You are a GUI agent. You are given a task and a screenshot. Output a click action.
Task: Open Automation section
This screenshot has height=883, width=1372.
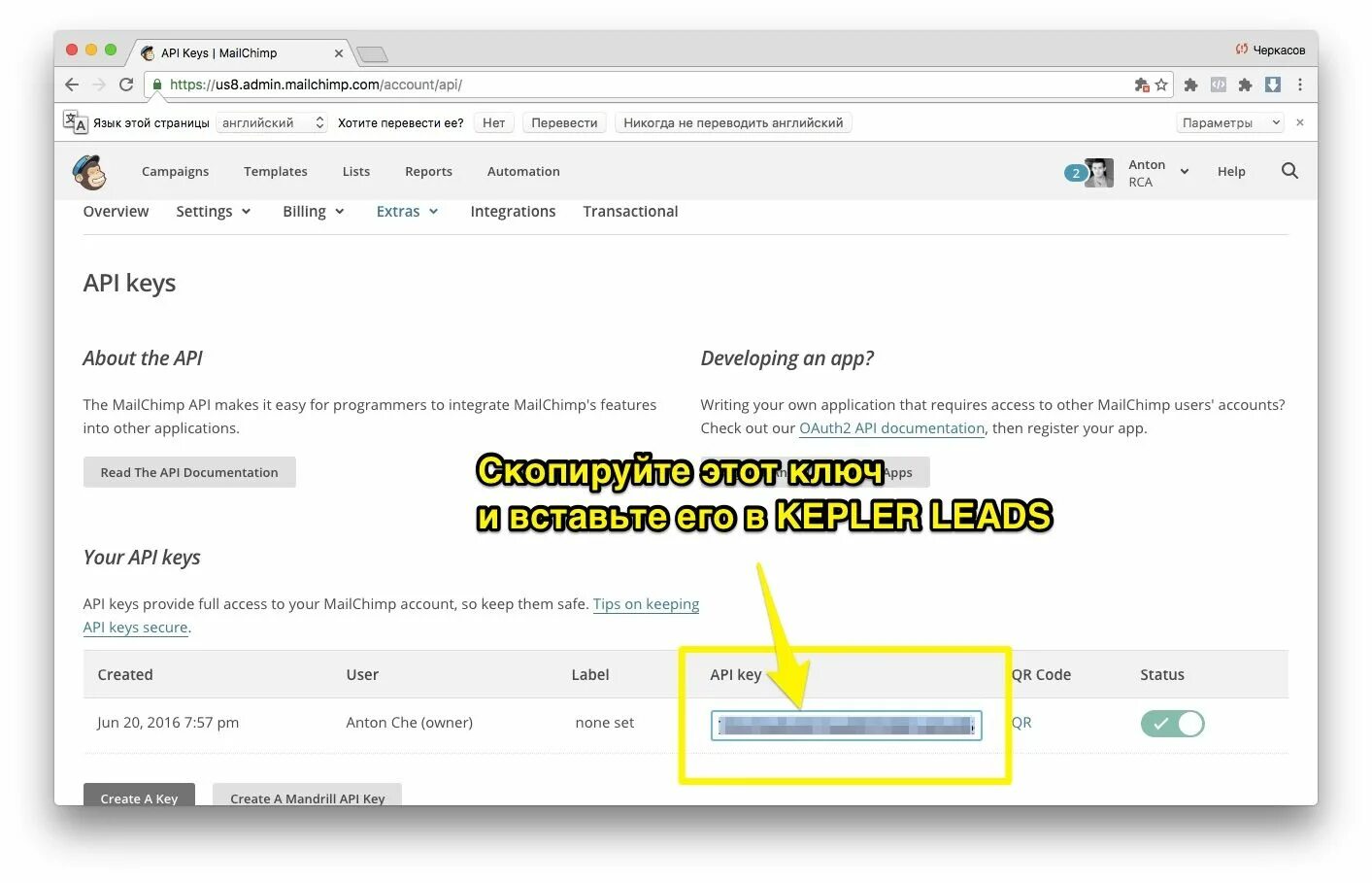tap(523, 172)
